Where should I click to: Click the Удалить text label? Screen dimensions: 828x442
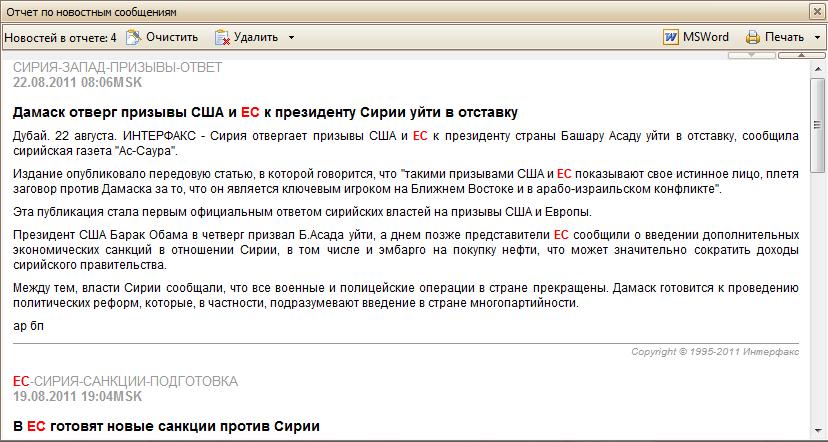[257, 37]
